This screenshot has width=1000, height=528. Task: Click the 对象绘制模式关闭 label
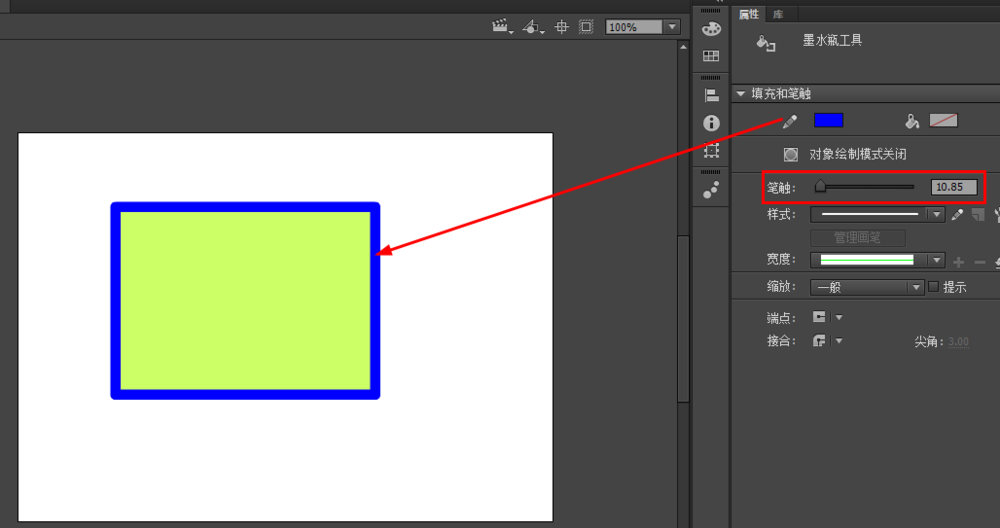point(857,154)
